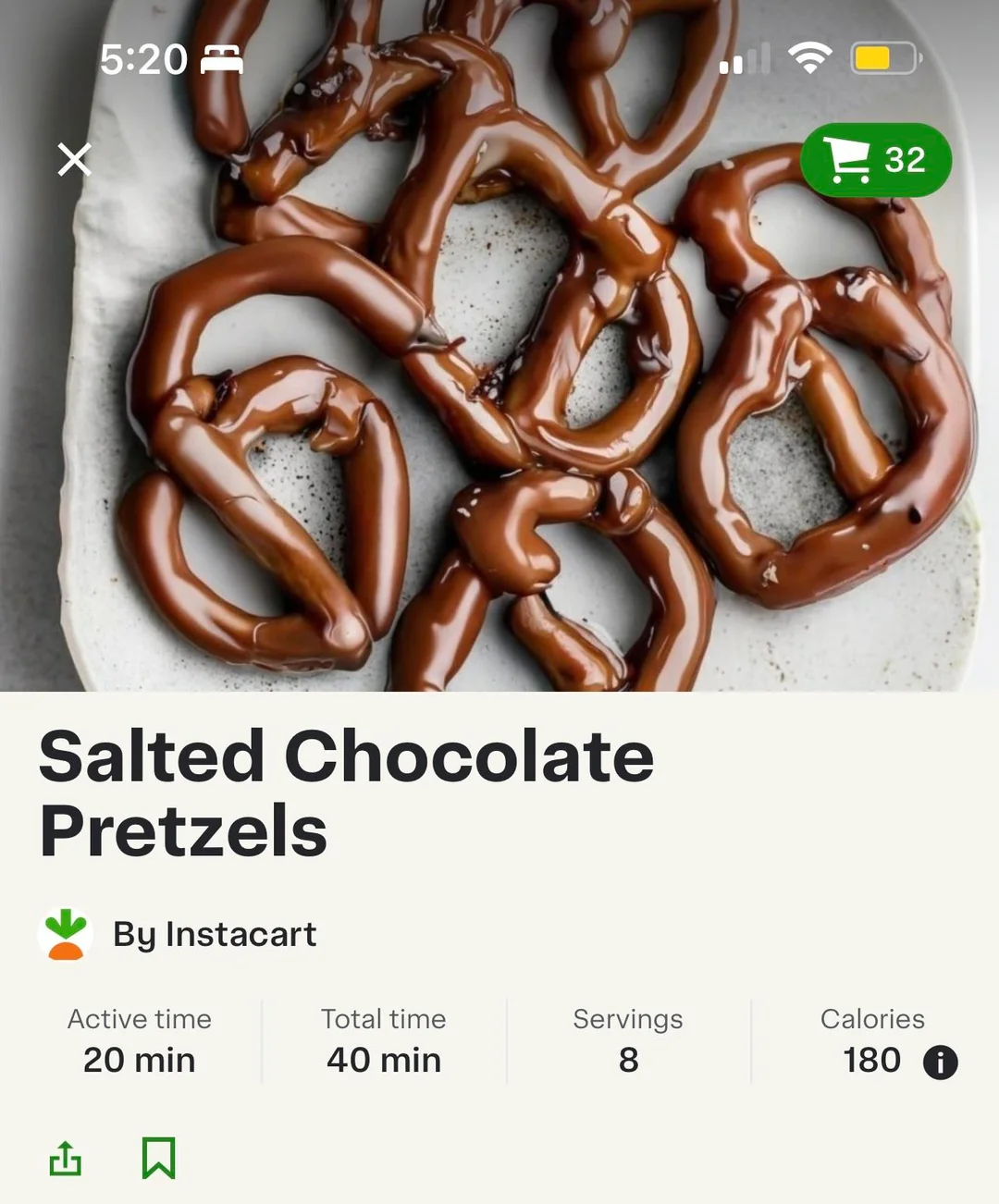
Task: Tap the battery indicator in status bar
Action: point(886,59)
